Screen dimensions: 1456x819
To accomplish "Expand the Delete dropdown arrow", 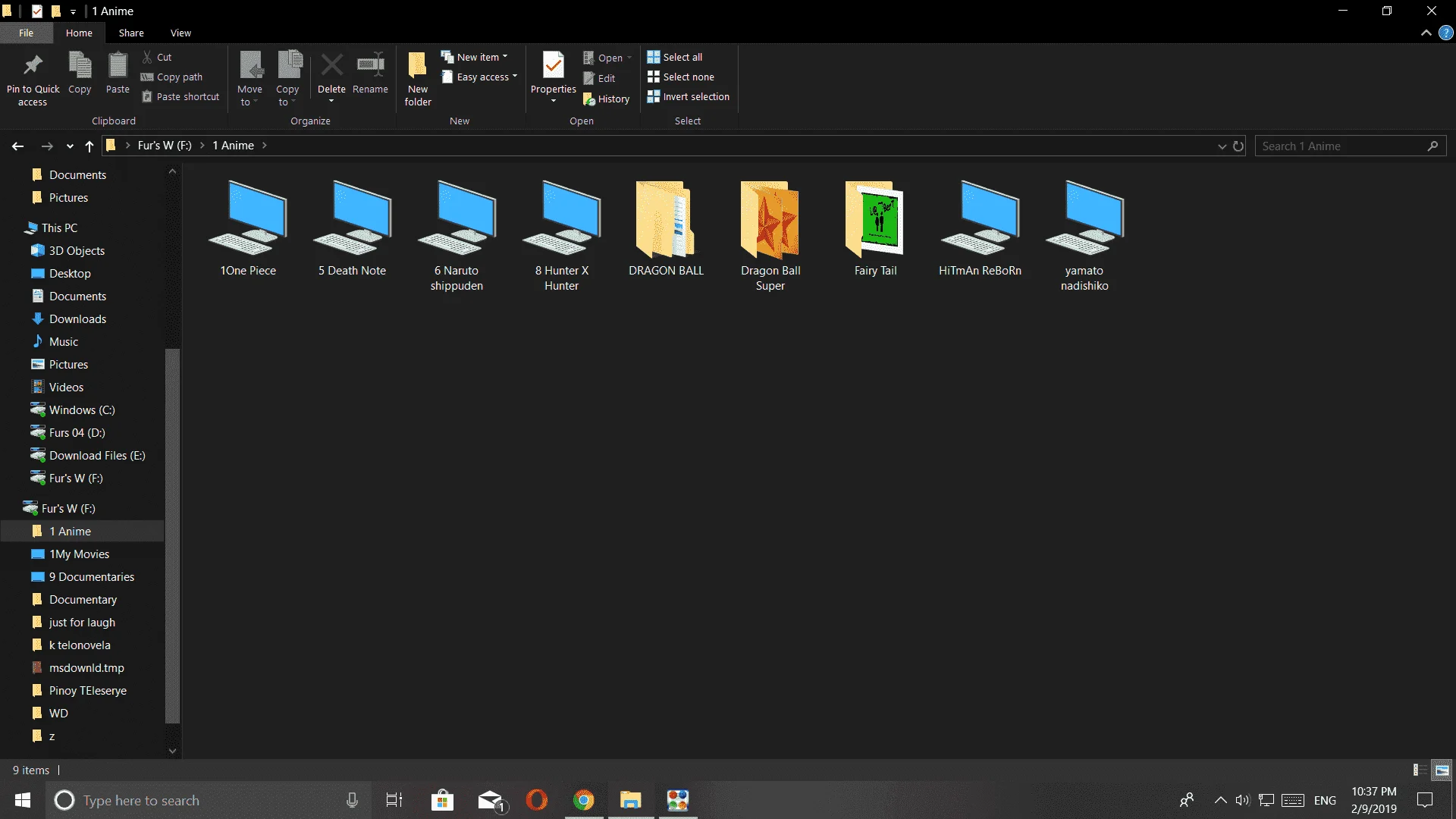I will click(x=331, y=101).
